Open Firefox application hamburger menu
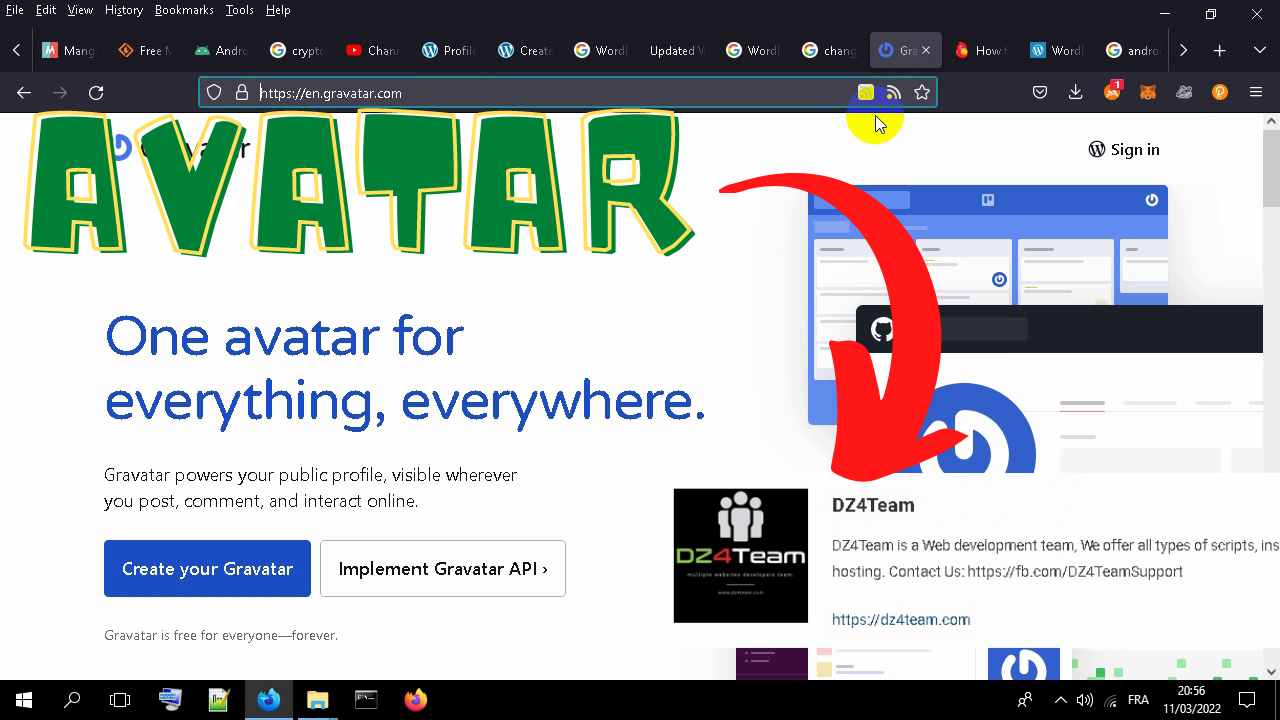The height and width of the screenshot is (720, 1280). coord(1256,93)
